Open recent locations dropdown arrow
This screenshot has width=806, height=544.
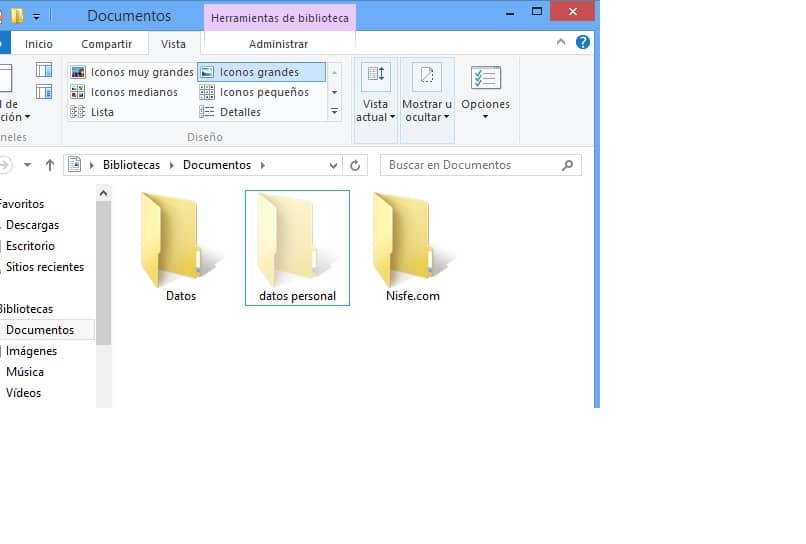[27, 165]
